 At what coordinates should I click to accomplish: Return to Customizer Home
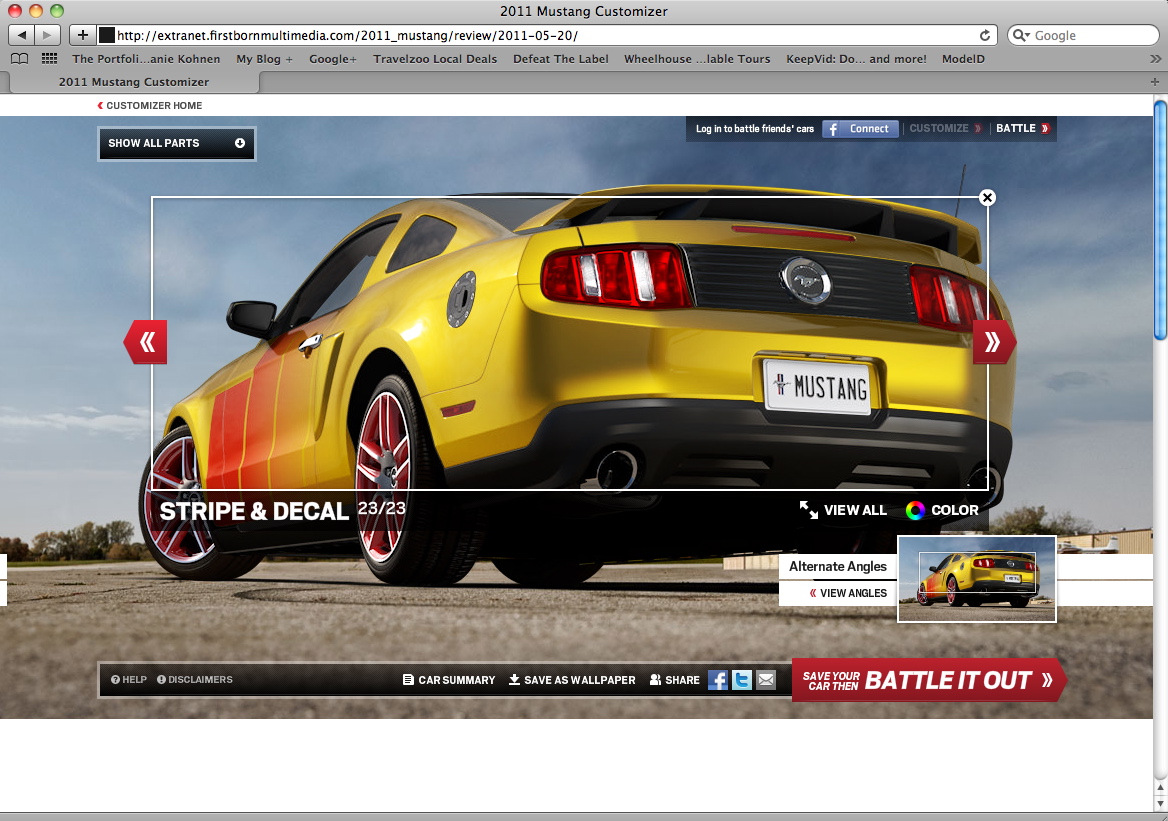(x=149, y=105)
